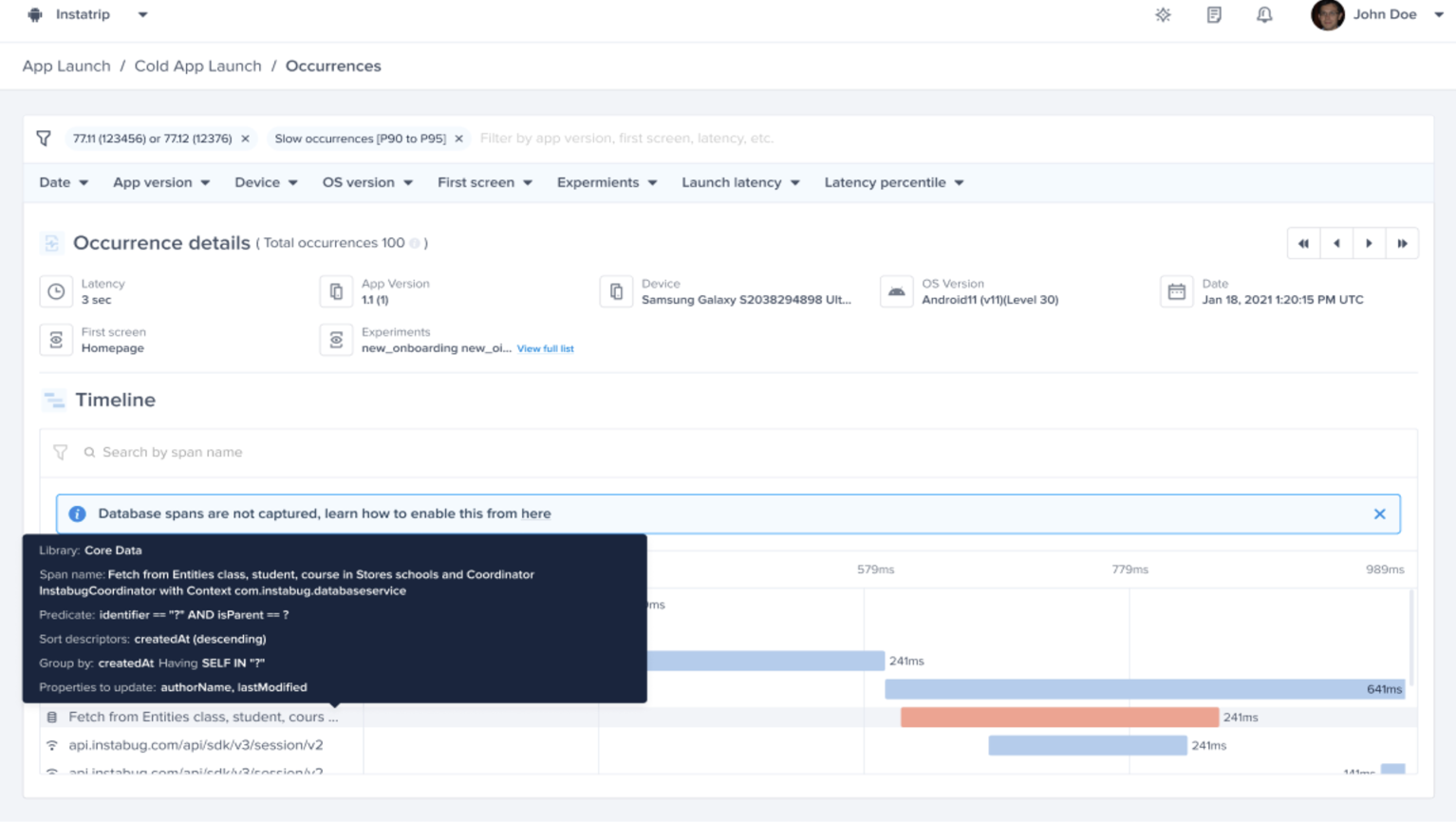Click the Android11 (v11)(Level 30) value
Screen dimensions: 1456x822
click(x=990, y=300)
